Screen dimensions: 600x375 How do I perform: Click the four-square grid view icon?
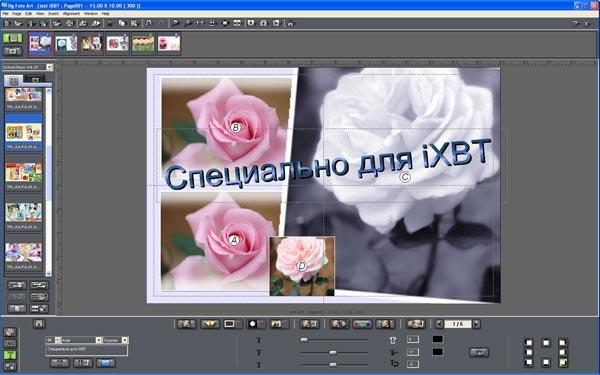(237, 23)
